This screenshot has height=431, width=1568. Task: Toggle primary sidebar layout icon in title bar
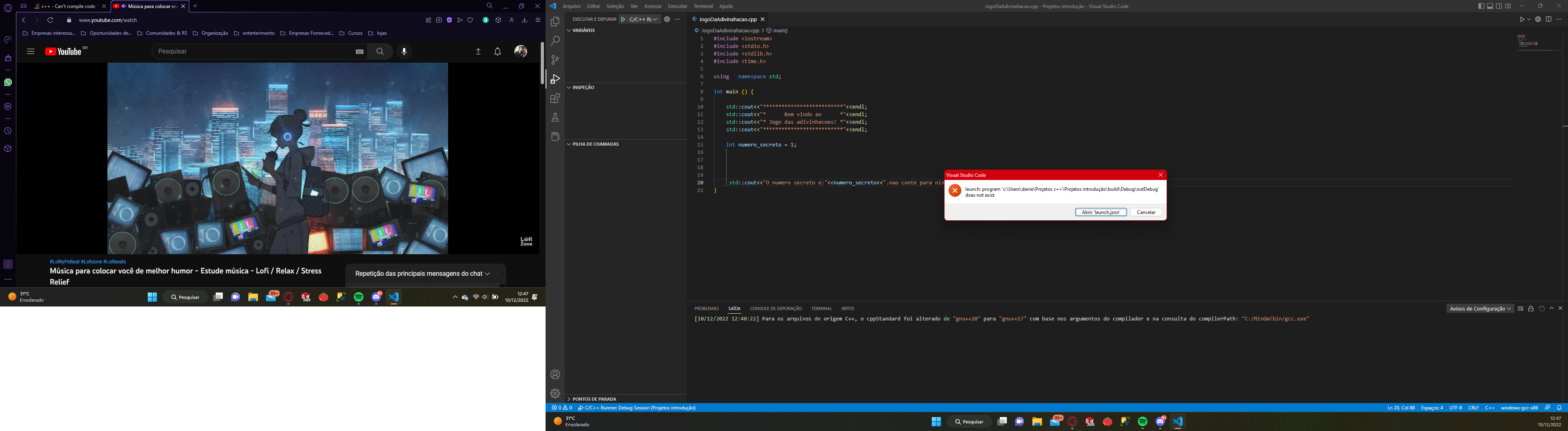point(1481,6)
